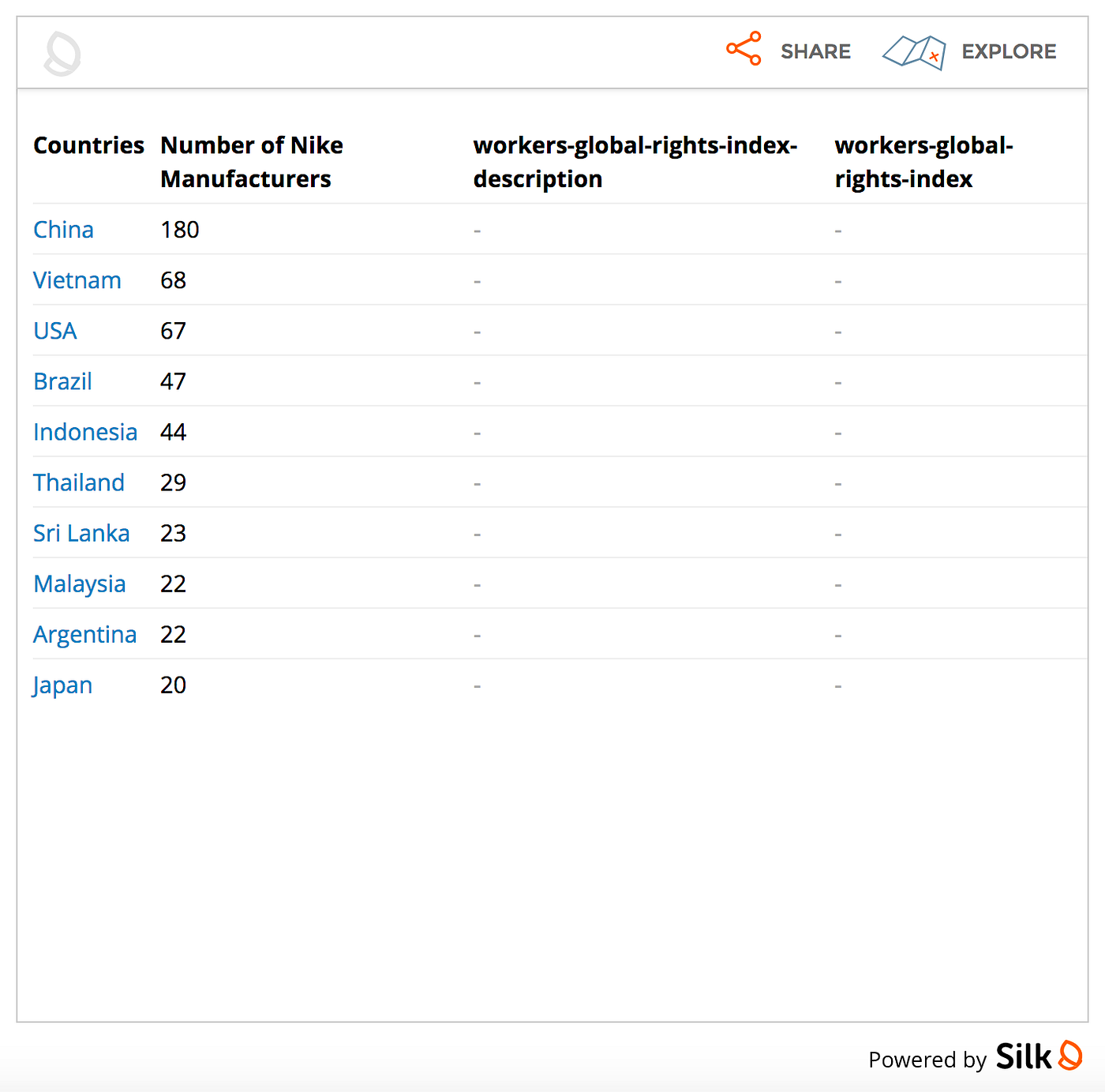Open the Japan country link

(x=62, y=685)
